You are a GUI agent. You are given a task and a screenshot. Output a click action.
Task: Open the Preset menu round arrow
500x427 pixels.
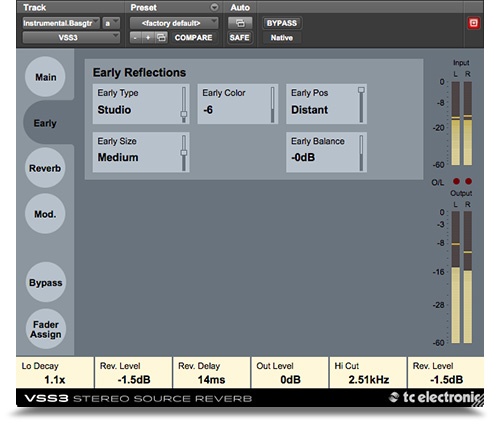[214, 7]
